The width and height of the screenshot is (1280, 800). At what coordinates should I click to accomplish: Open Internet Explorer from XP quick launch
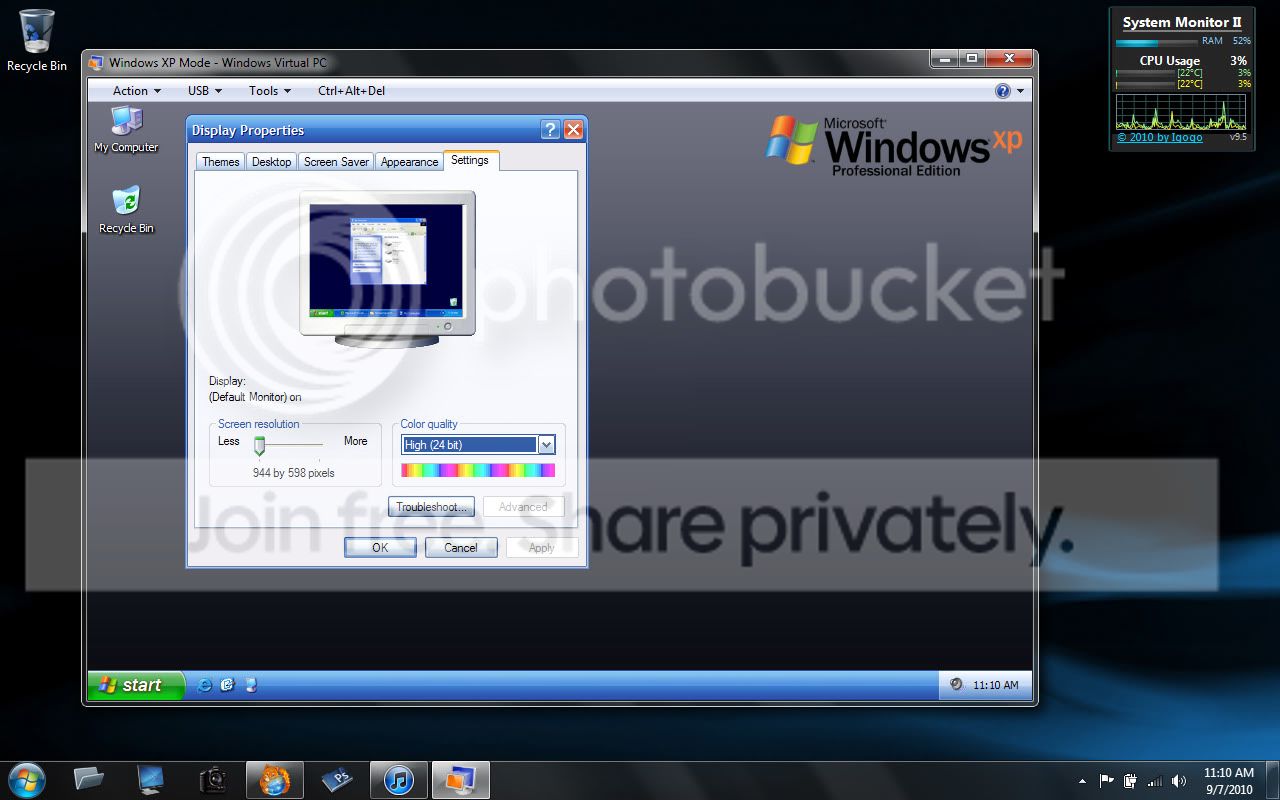coord(205,685)
